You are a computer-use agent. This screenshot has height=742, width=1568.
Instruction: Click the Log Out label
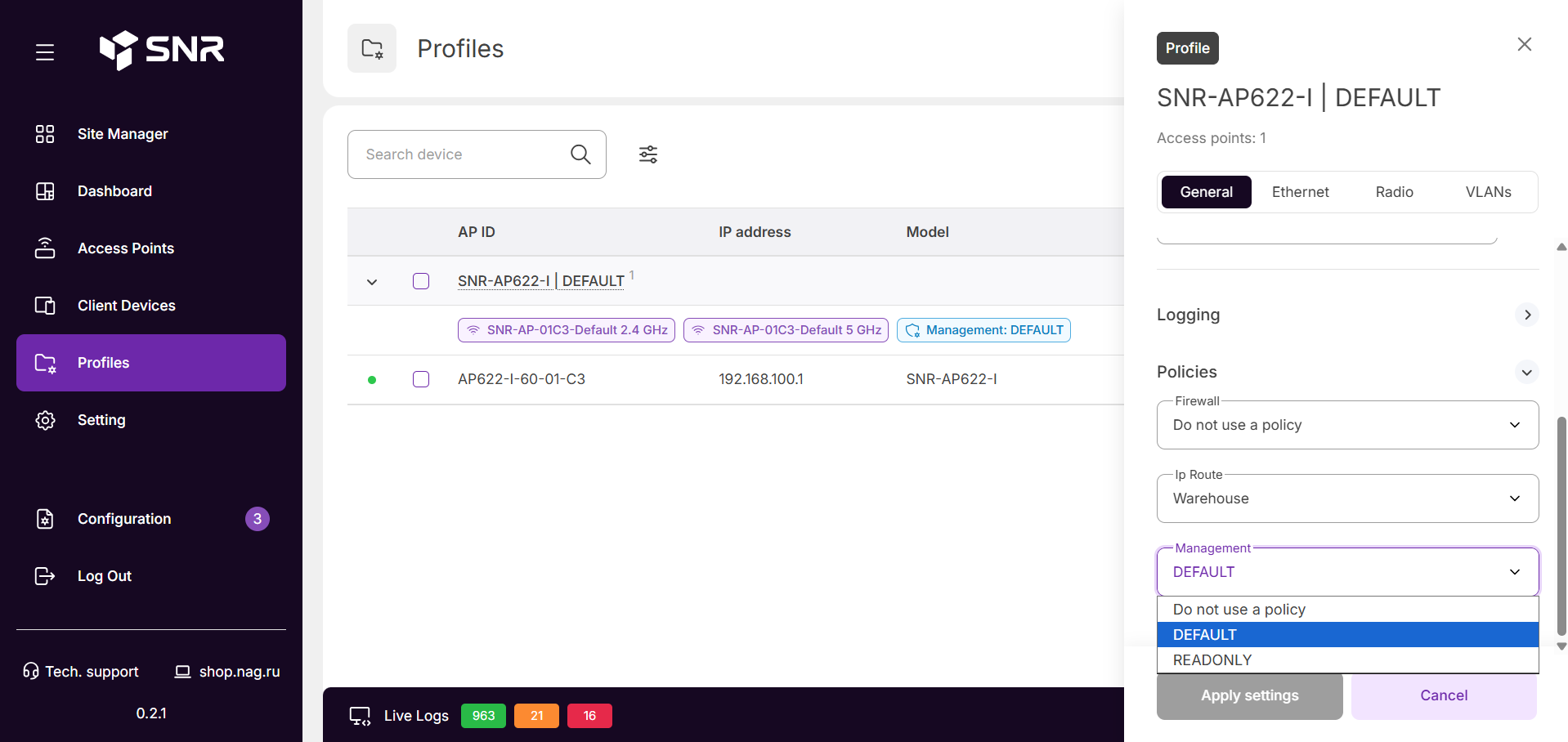(105, 576)
